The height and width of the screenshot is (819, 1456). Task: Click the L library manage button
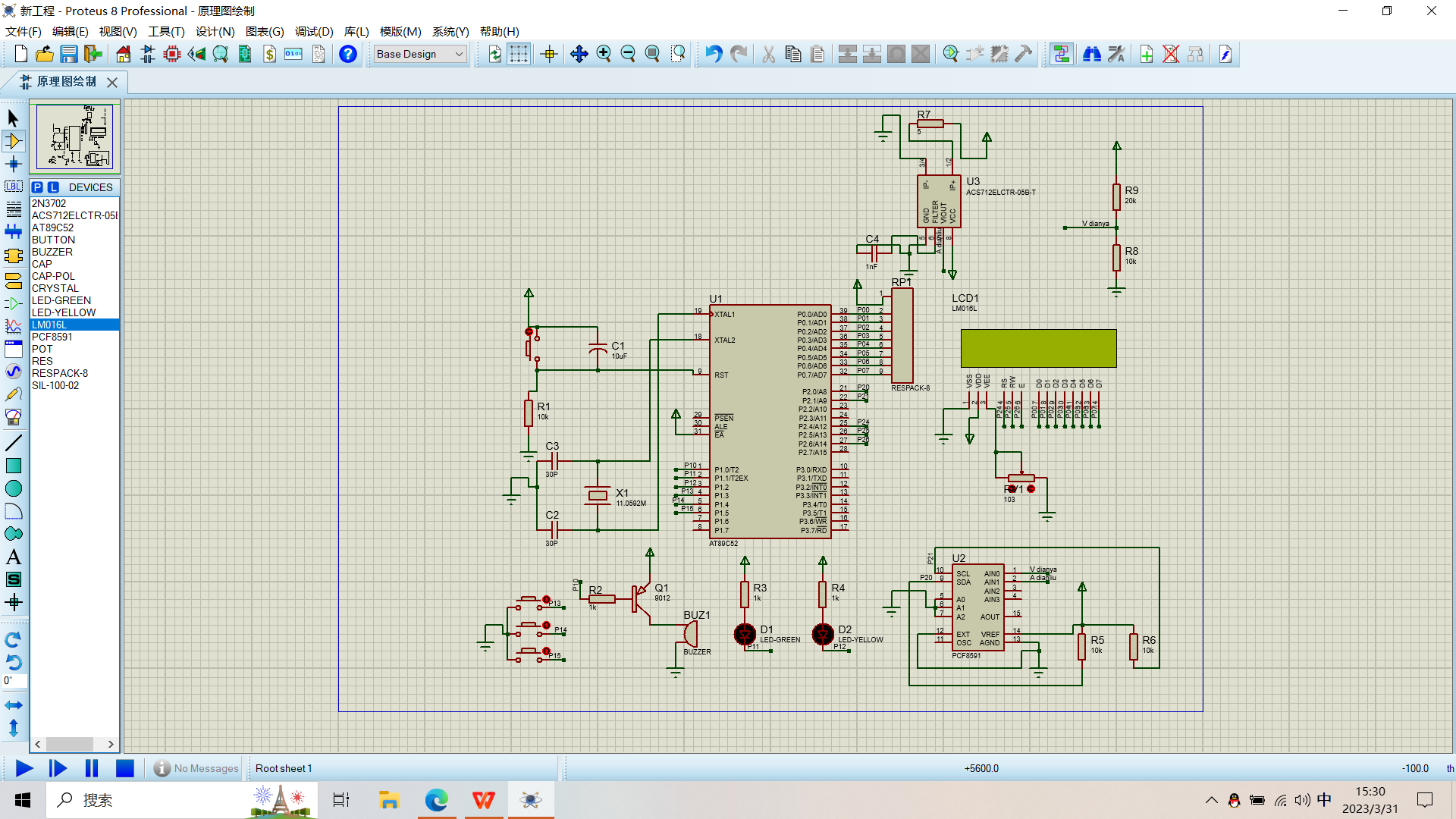(53, 187)
